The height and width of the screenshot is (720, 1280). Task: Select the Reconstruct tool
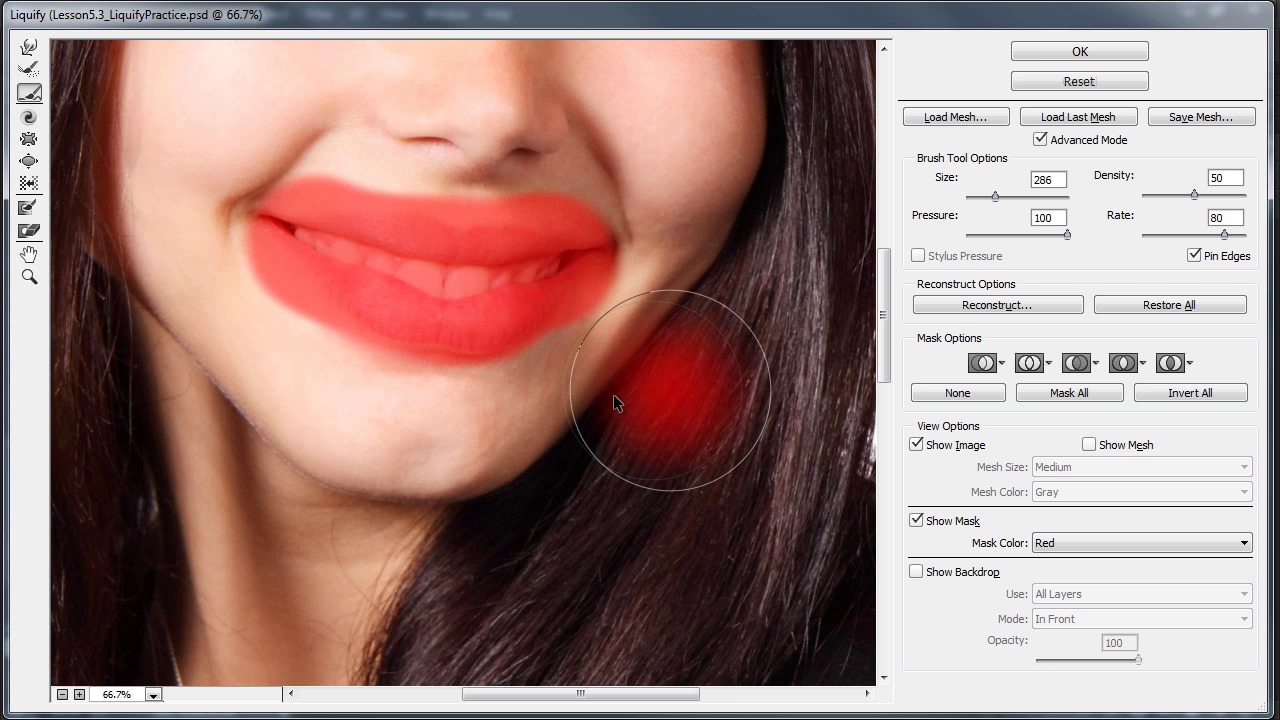(29, 70)
